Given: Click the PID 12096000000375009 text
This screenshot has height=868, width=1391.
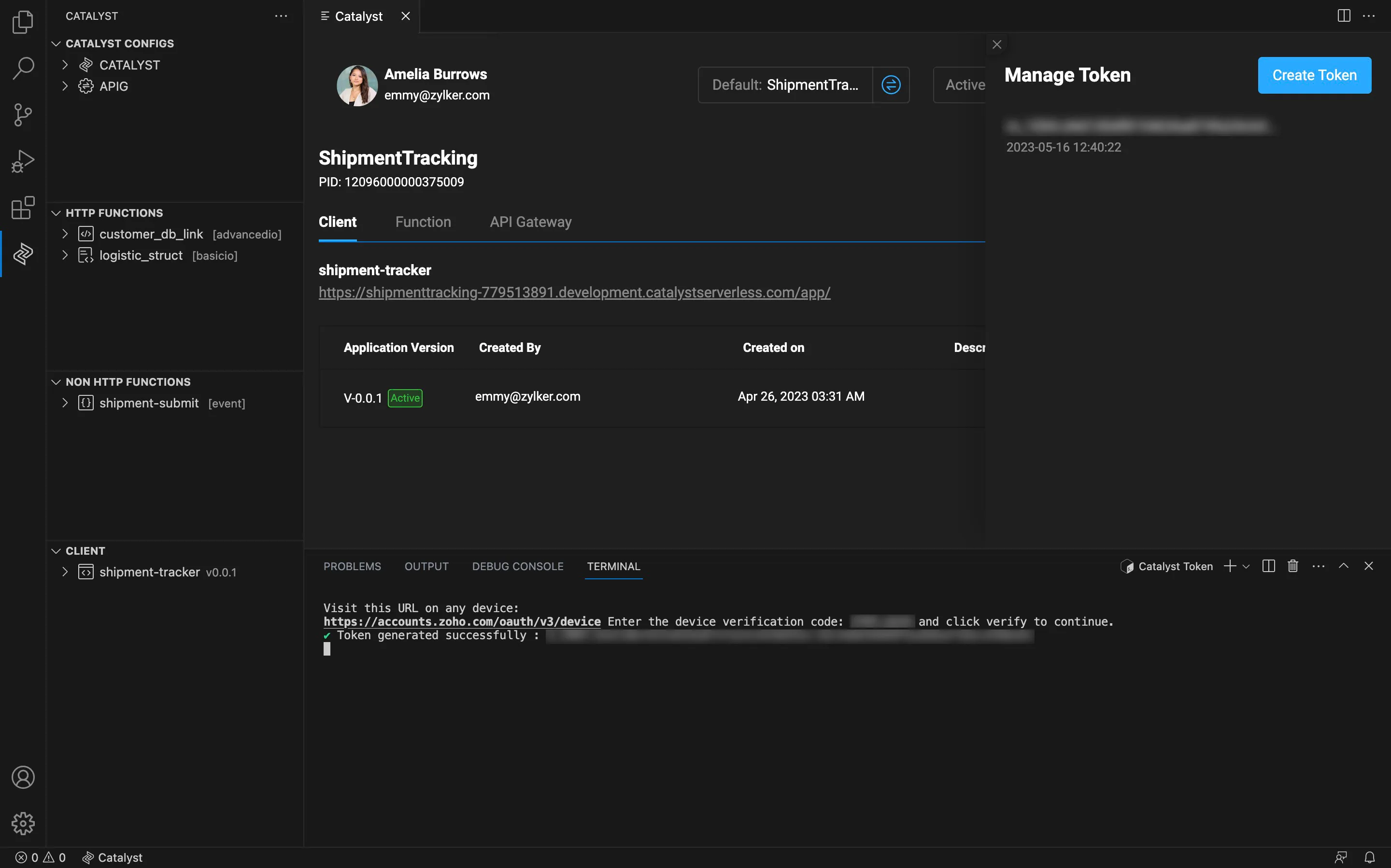Looking at the screenshot, I should tap(391, 182).
